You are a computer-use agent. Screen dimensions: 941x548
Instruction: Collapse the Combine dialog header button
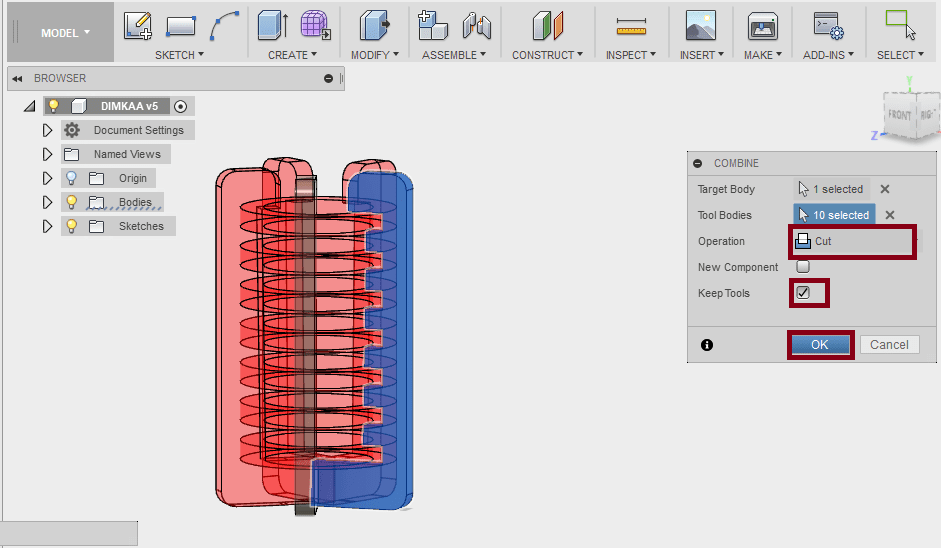697,163
